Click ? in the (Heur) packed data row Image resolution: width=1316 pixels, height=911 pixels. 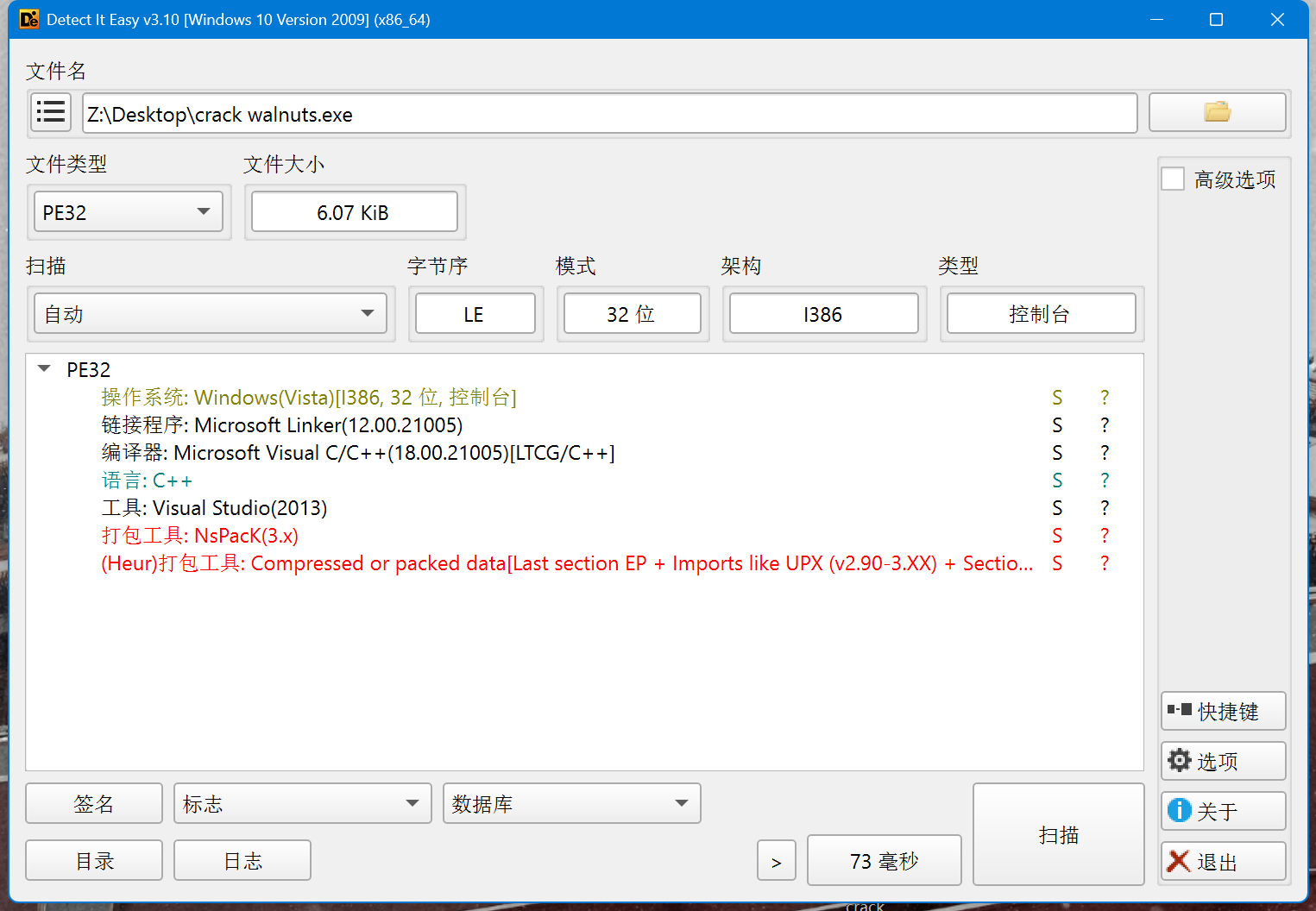coord(1105,563)
